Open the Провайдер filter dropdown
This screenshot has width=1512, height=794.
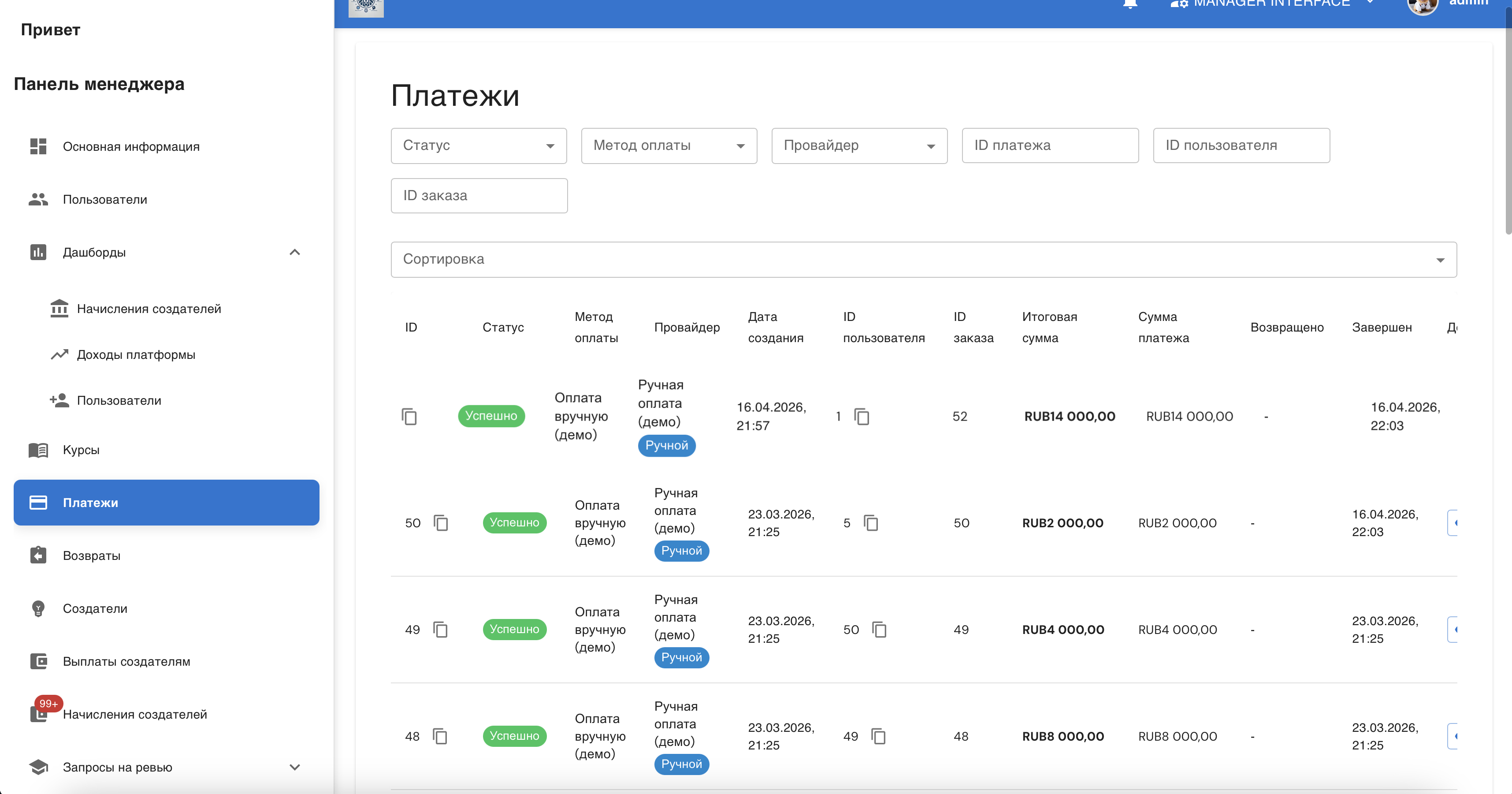859,145
